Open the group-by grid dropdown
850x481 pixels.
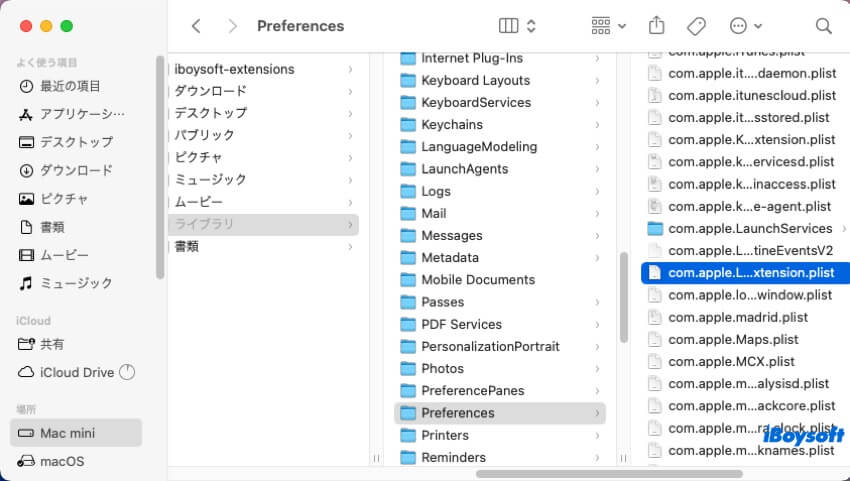click(x=608, y=26)
